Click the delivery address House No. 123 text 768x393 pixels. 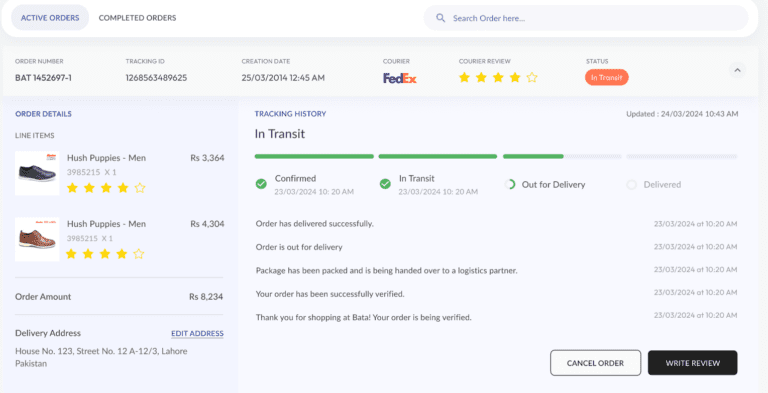pyautogui.click(x=101, y=357)
